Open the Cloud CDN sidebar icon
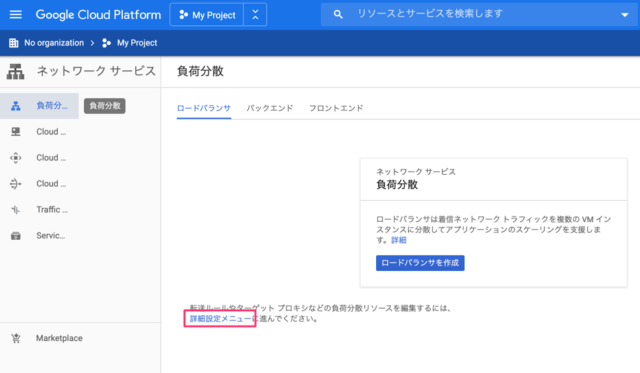Viewport: 640px width, 373px height. pyautogui.click(x=16, y=158)
